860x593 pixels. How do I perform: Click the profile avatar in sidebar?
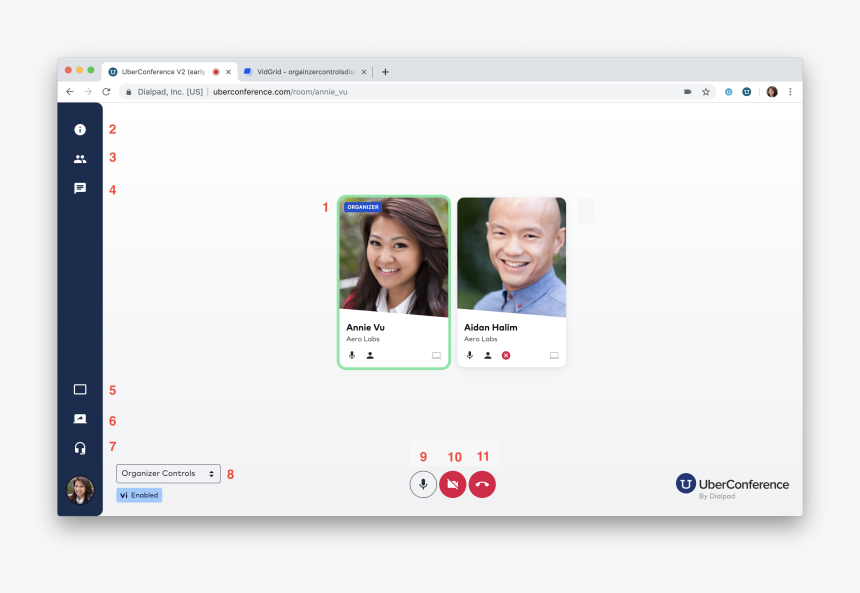point(80,490)
